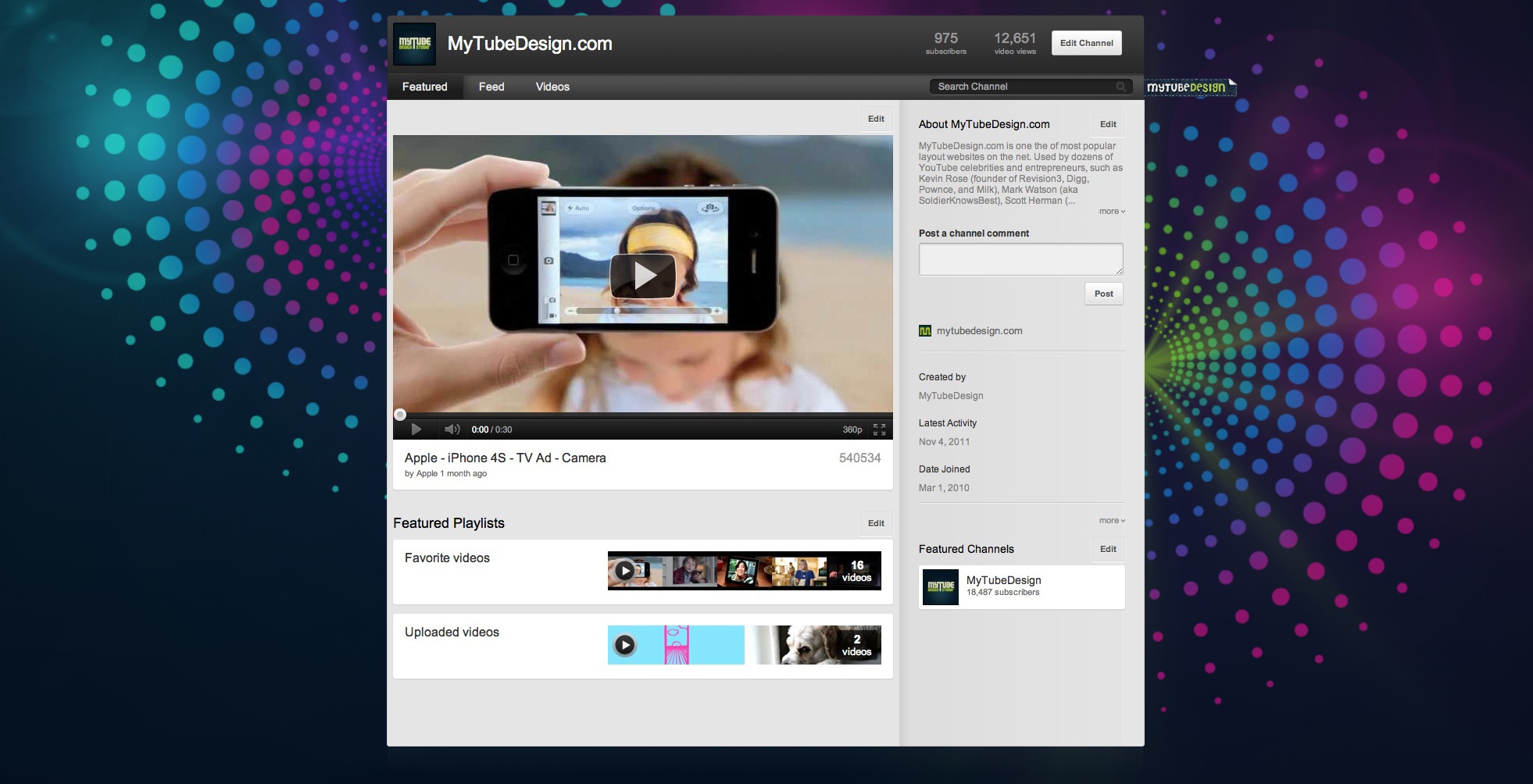The width and height of the screenshot is (1533, 784).
Task: Switch to the Feed tab
Action: tap(491, 87)
